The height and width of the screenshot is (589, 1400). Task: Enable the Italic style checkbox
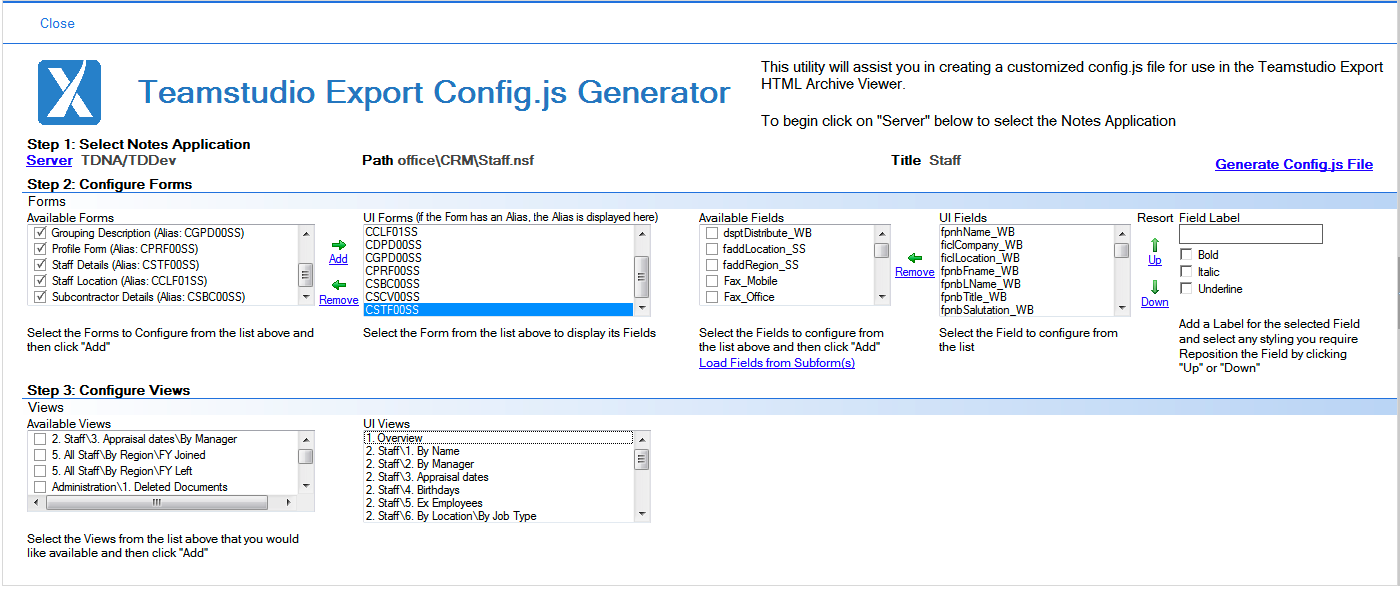(x=1187, y=272)
